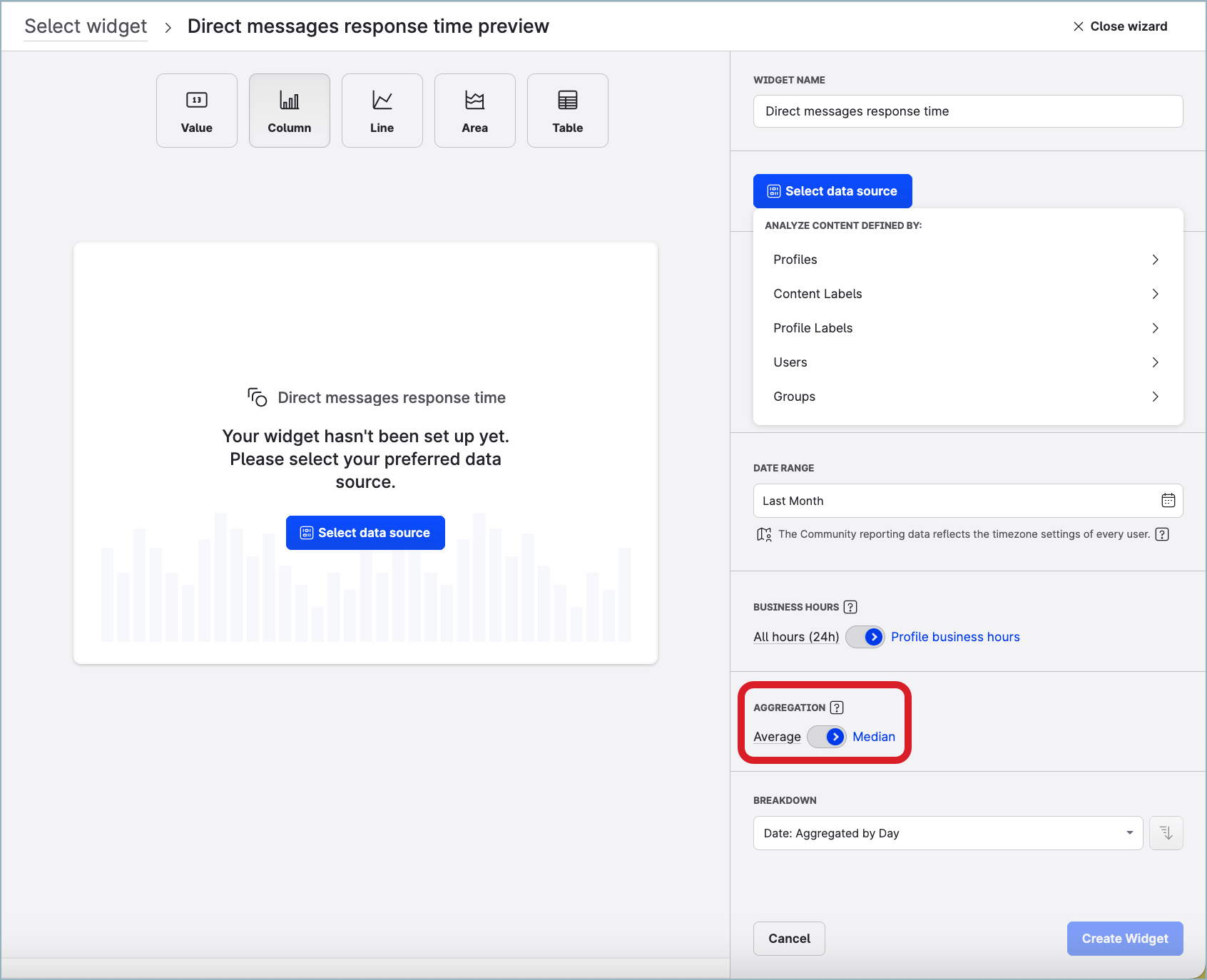Open timezone settings help icon
Screen dimensions: 1207x980
tap(1162, 534)
